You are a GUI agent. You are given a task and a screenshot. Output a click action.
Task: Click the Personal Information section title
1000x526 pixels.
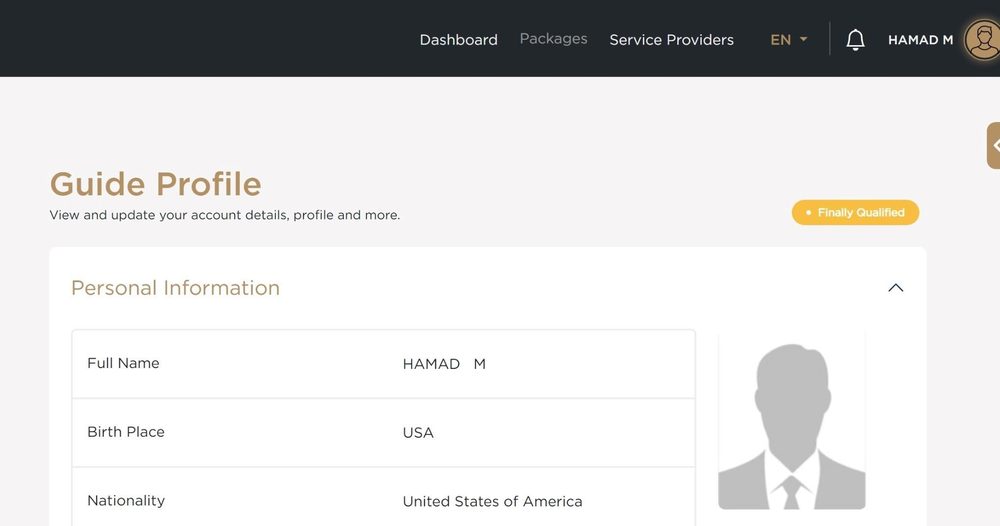175,288
